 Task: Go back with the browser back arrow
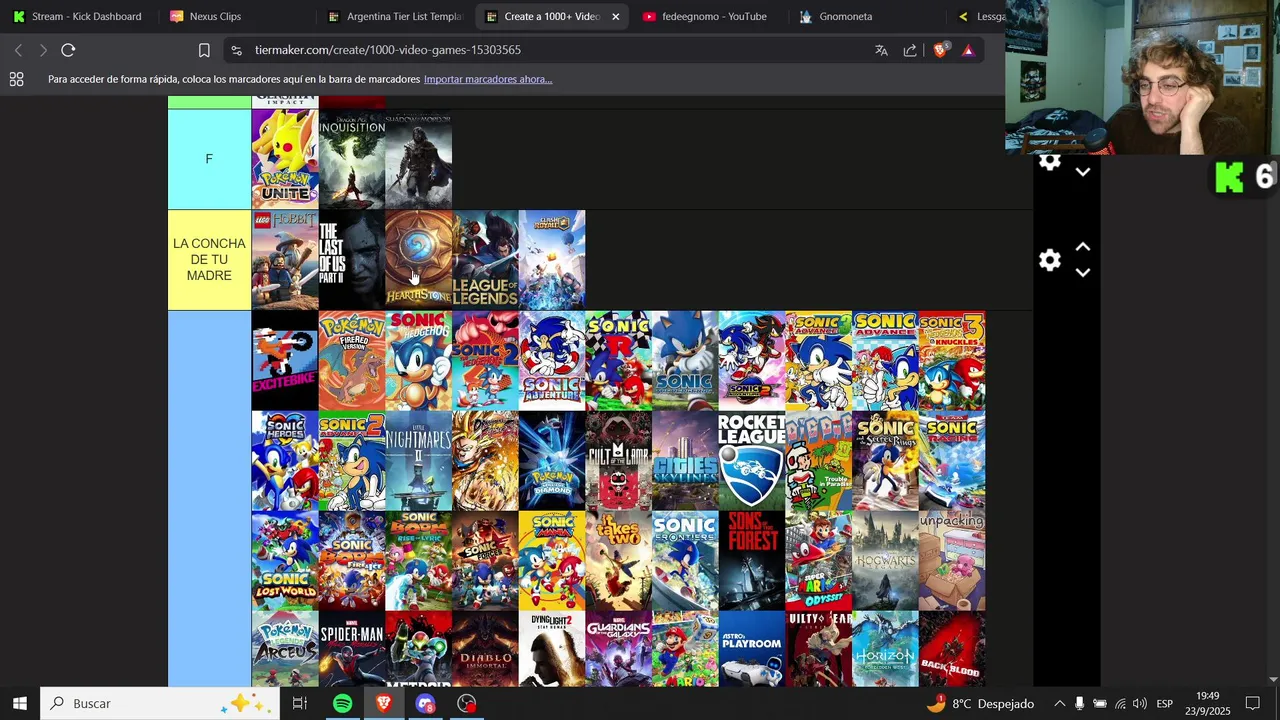(x=18, y=50)
